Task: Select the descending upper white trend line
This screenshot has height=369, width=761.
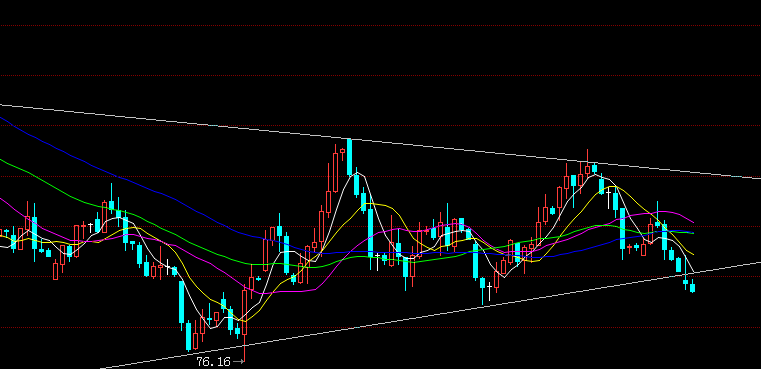Action: click(380, 141)
